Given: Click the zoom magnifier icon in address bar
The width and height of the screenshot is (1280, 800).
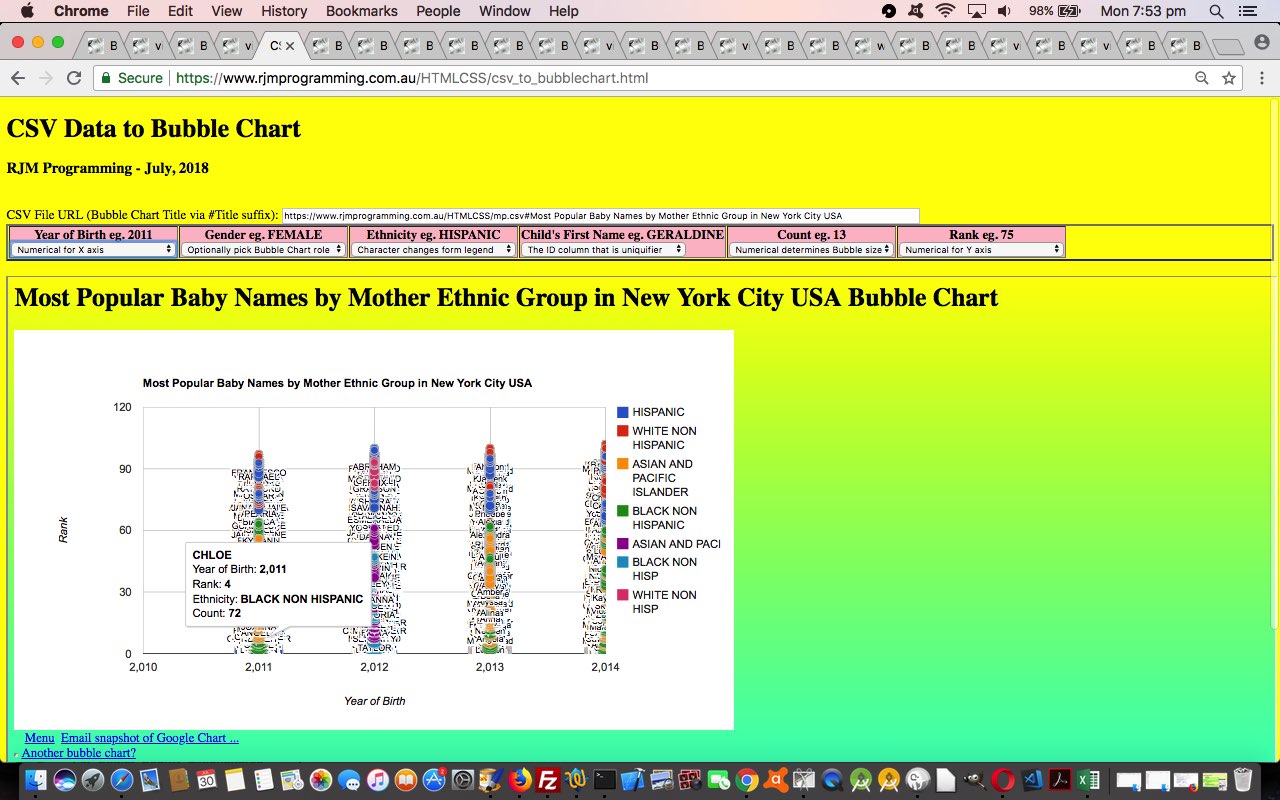Looking at the screenshot, I should [1201, 78].
